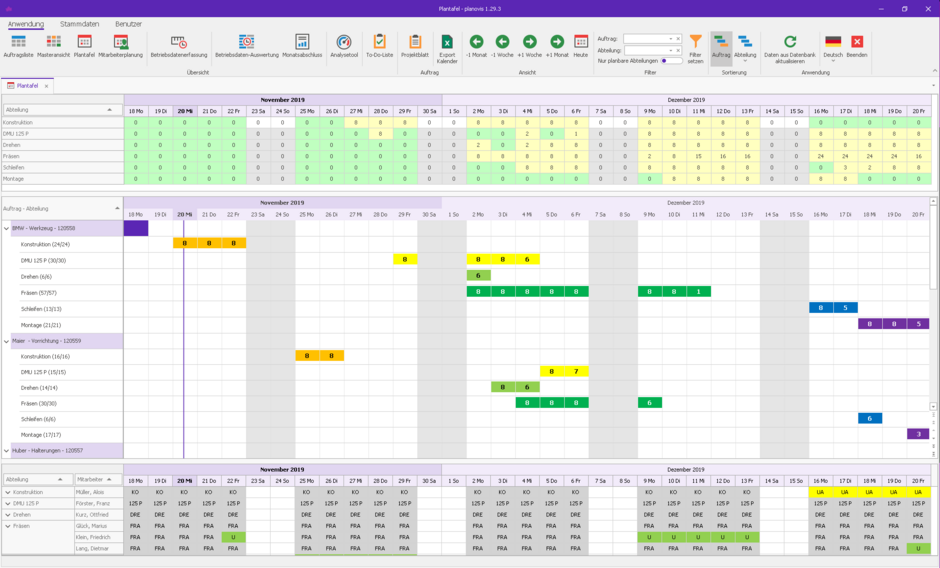940x568 pixels.
Task: Jump back one month with -1 Monat
Action: click(476, 45)
